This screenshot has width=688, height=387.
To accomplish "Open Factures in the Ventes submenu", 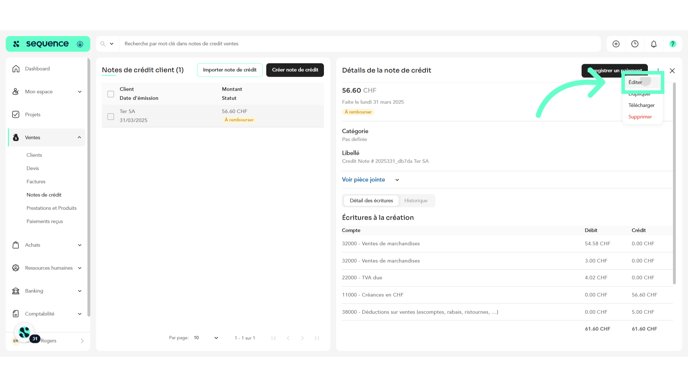I will coord(36,181).
